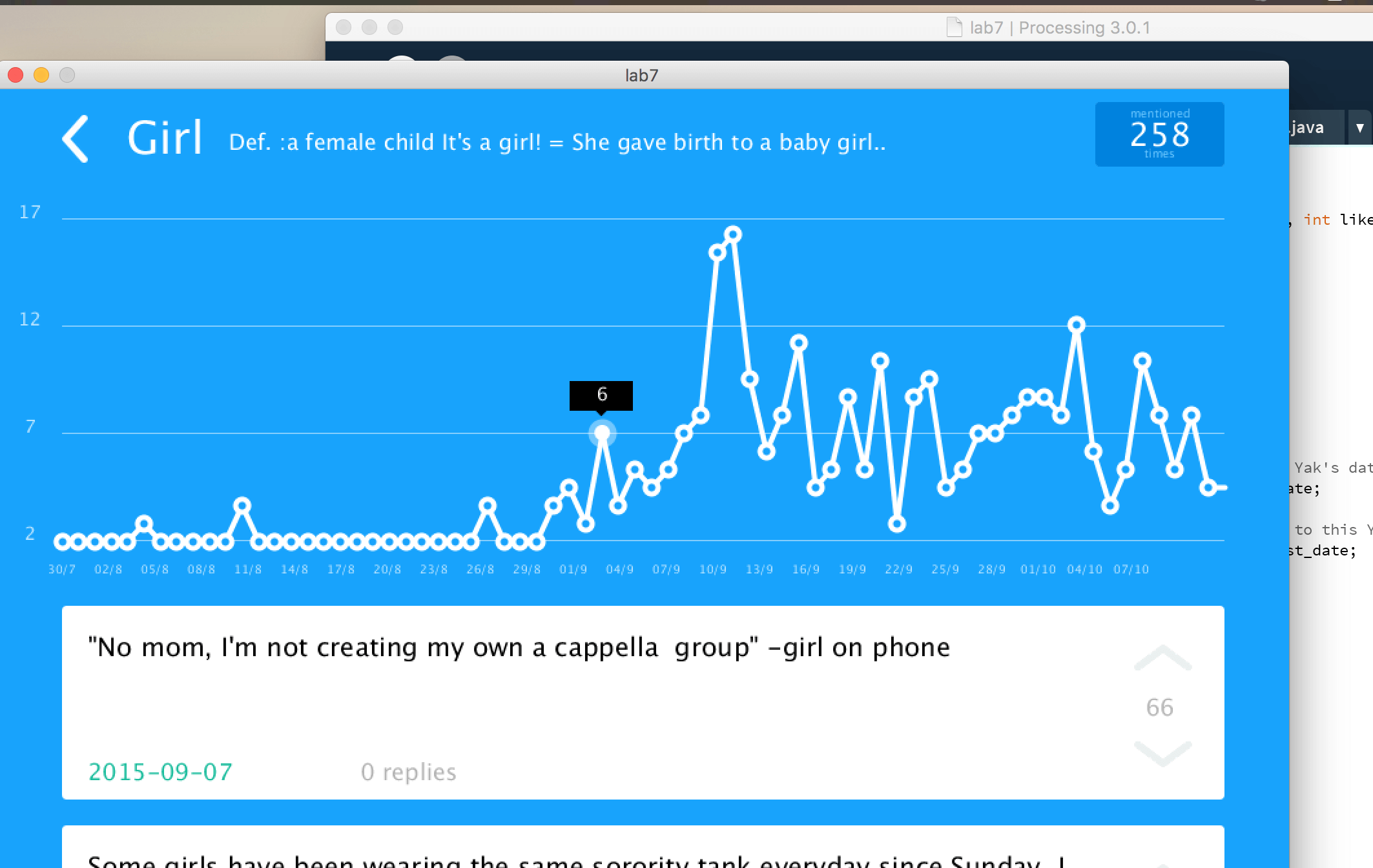
Task: Click the 10/9 date label on the axis
Action: pyautogui.click(x=713, y=570)
